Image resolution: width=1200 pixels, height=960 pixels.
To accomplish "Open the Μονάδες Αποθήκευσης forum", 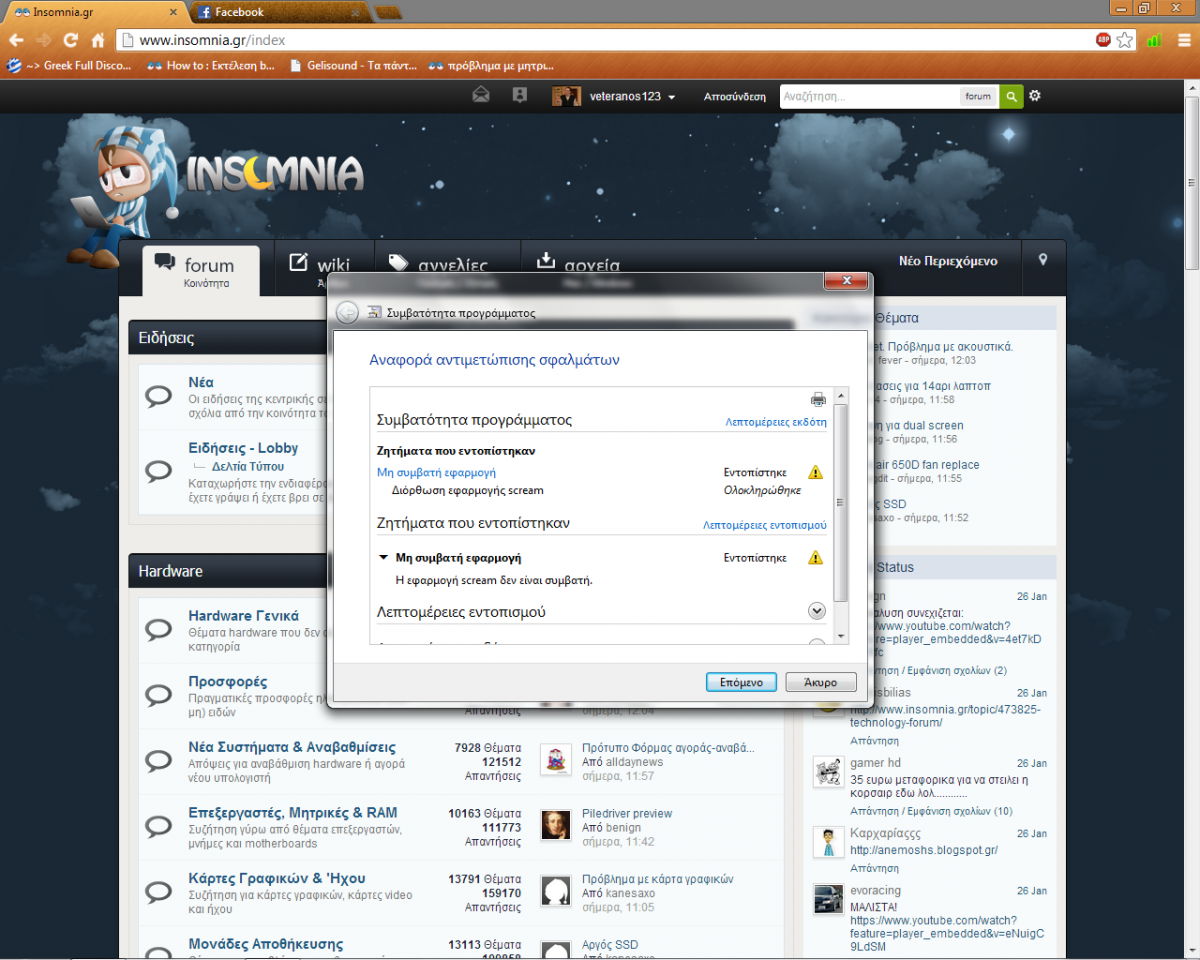I will [266, 943].
